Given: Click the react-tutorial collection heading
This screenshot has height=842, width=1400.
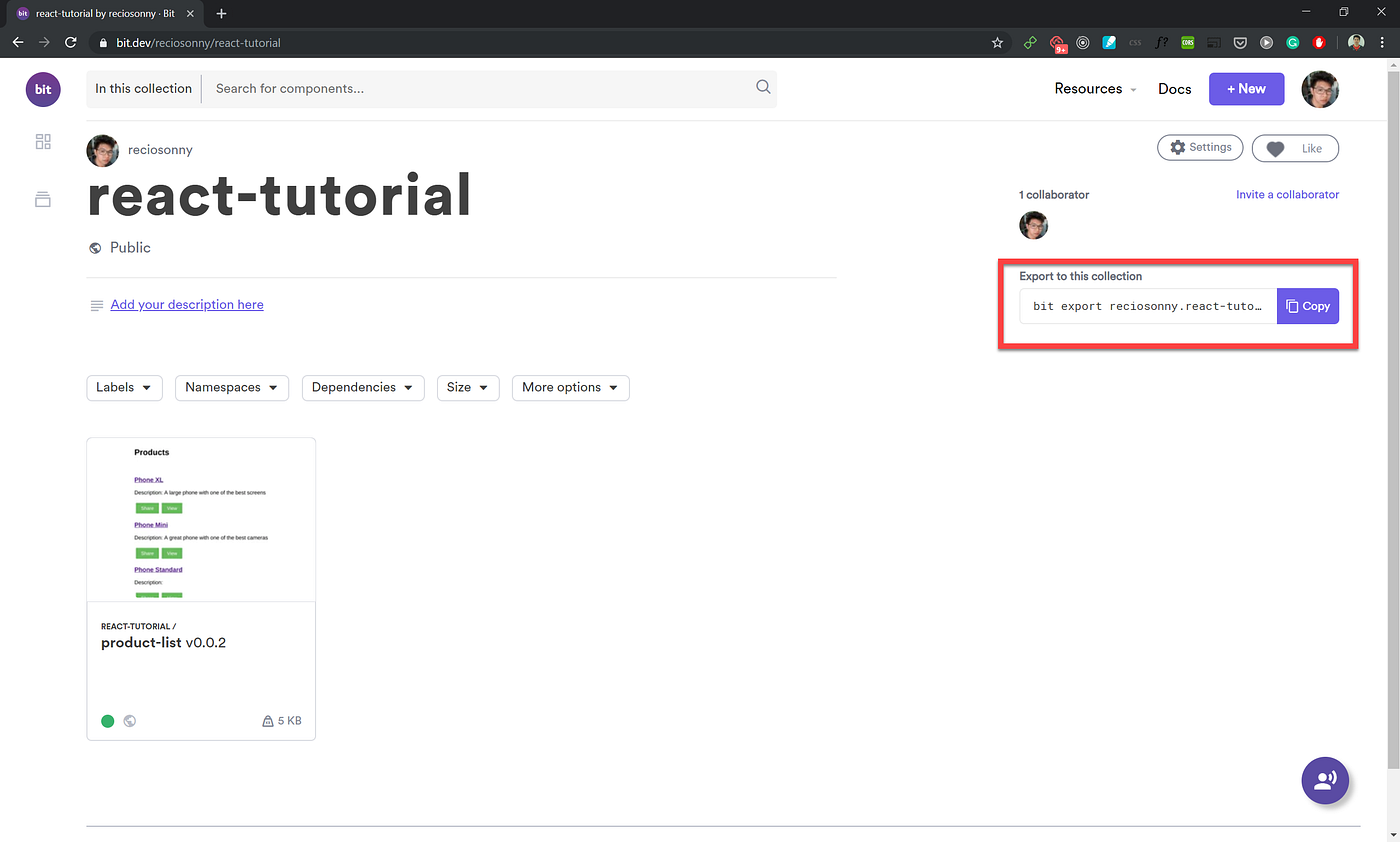Looking at the screenshot, I should tap(279, 196).
